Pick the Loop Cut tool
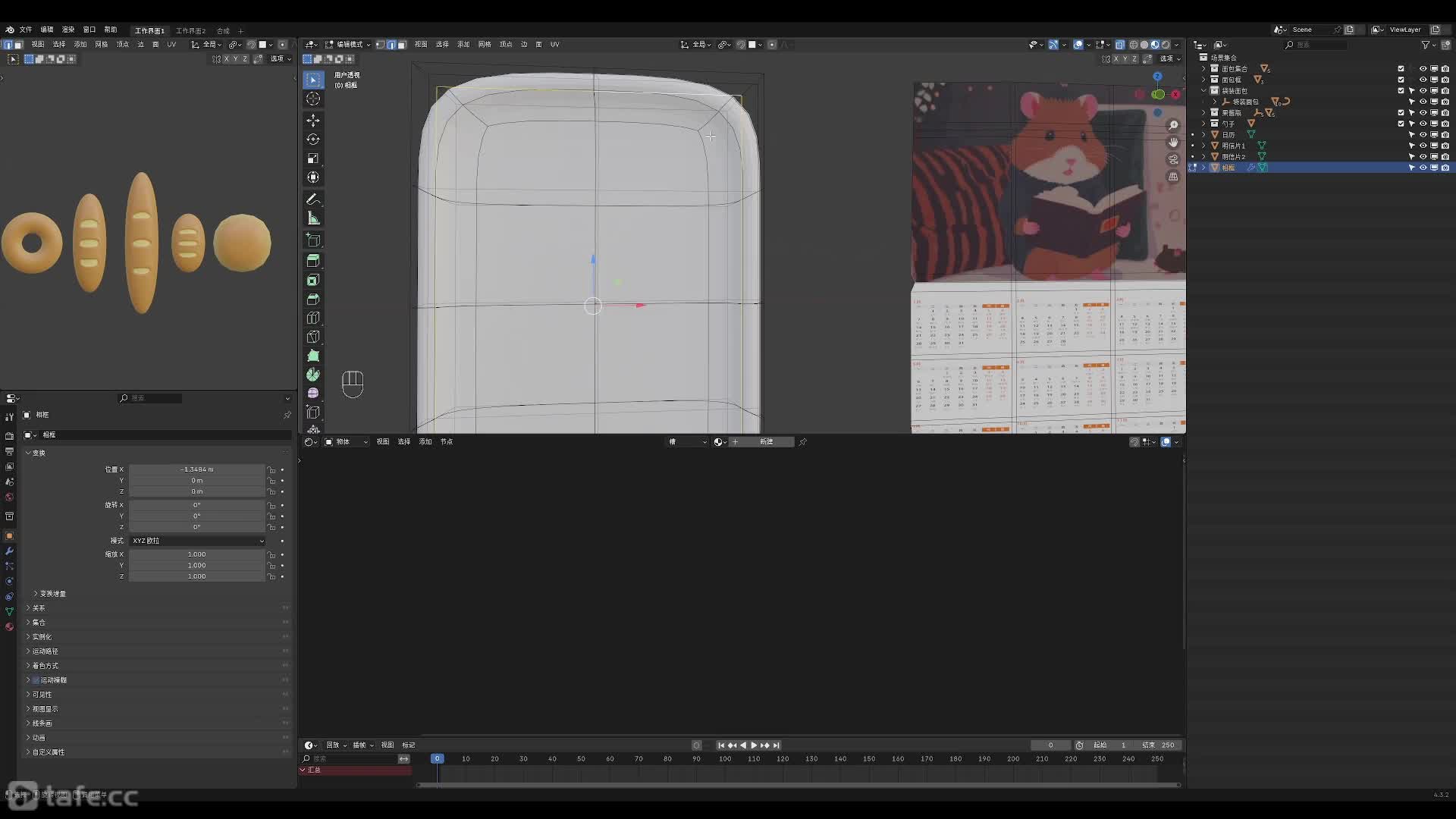 (x=313, y=318)
